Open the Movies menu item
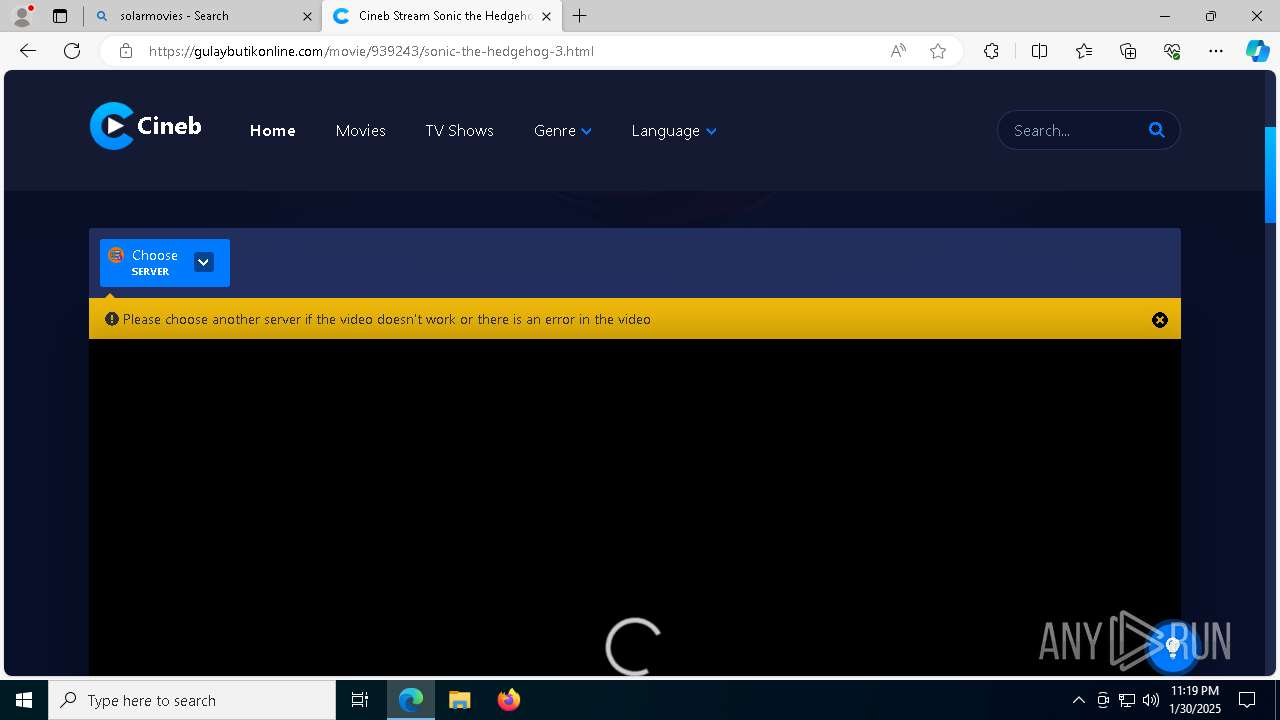1280x720 pixels. (360, 131)
